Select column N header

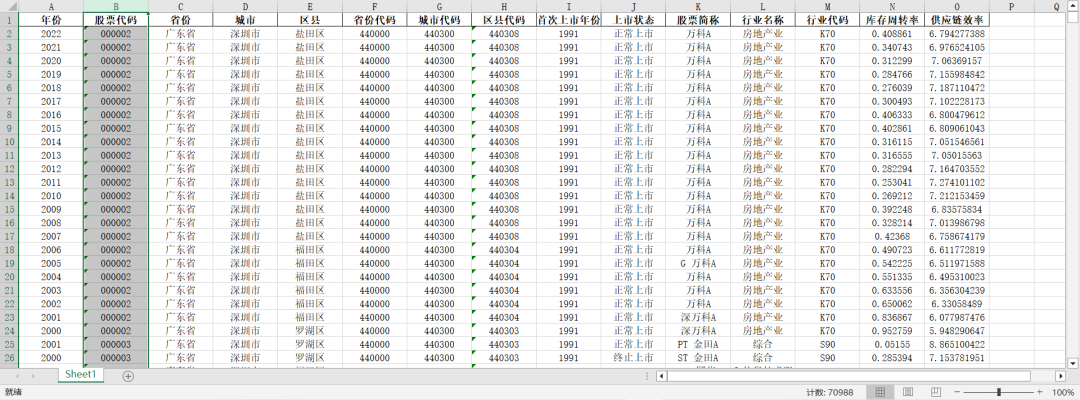click(893, 6)
